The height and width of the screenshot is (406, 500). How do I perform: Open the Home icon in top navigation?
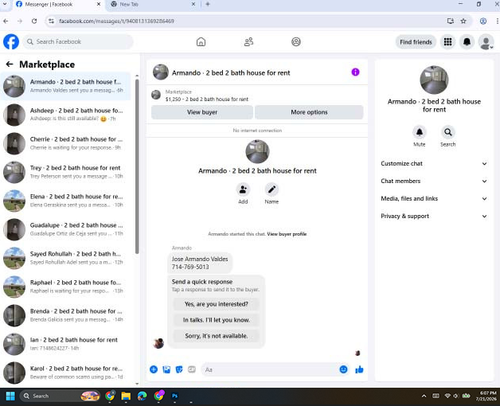coord(201,42)
